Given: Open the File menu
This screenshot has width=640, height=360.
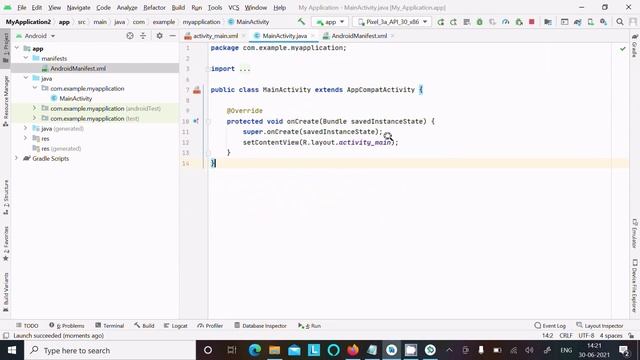Looking at the screenshot, I should 22,7.
